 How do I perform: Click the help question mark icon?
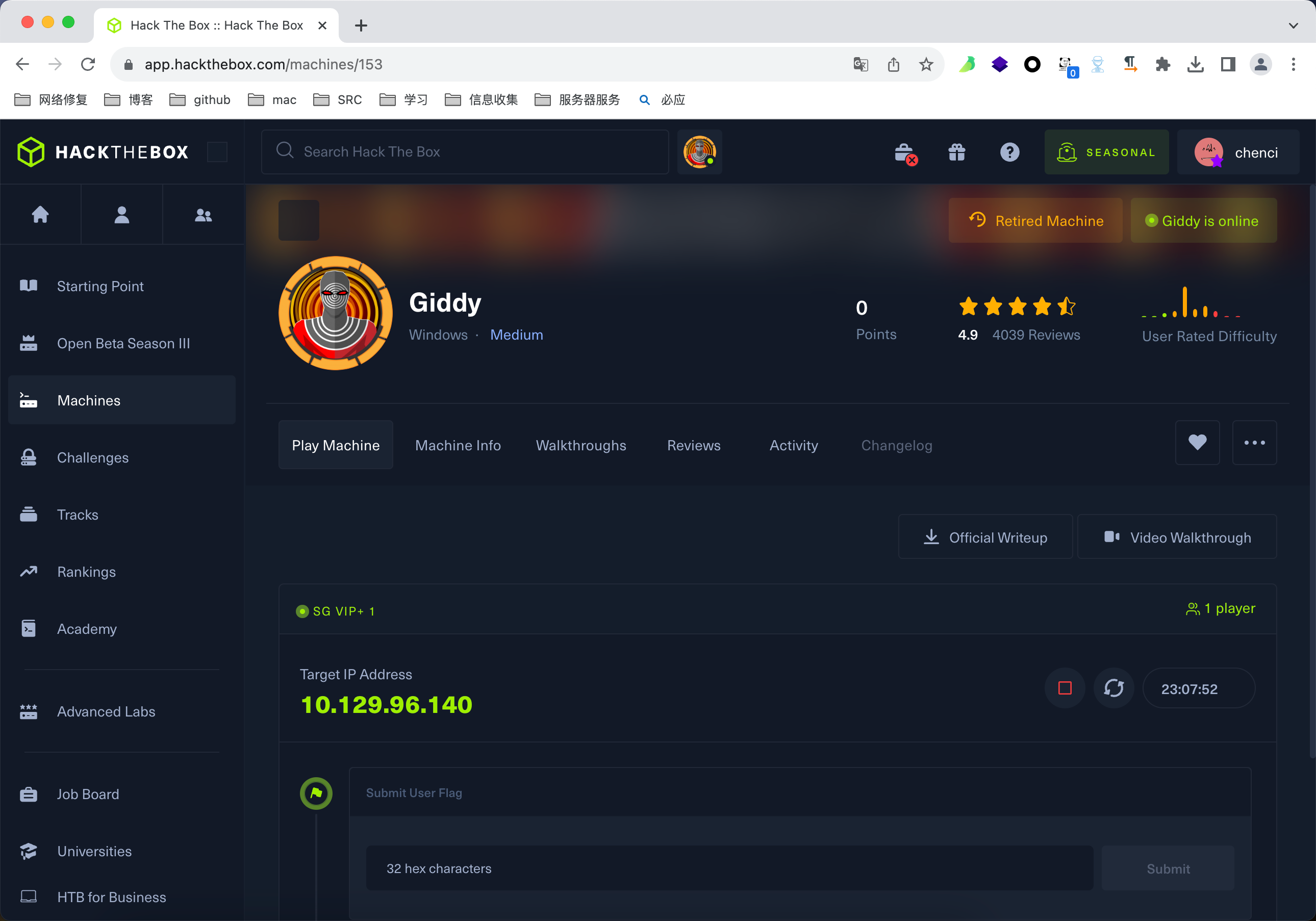coord(1009,152)
